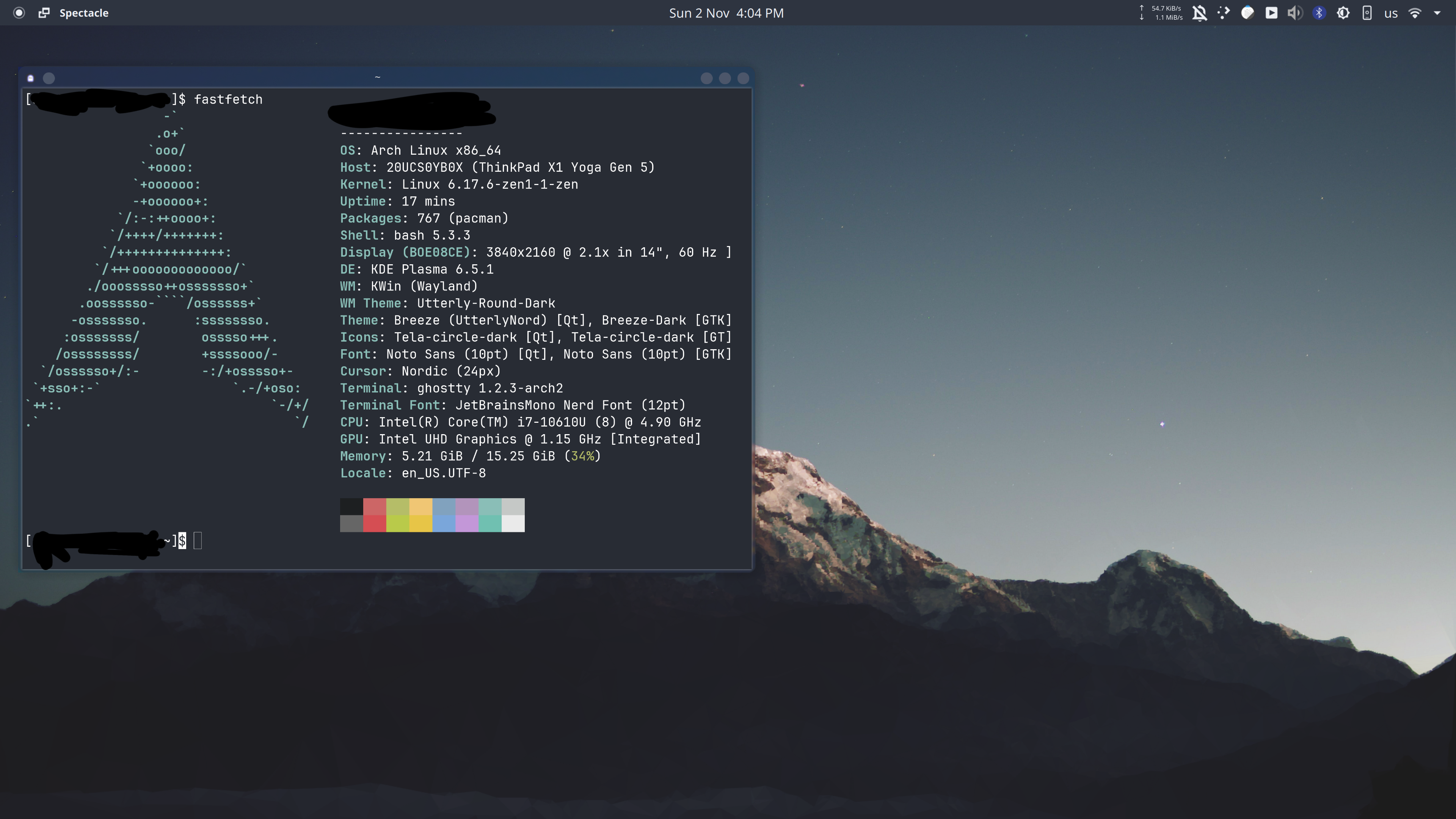1456x819 pixels.
Task: Expand the hidden system tray arrow
Action: coord(1437,13)
